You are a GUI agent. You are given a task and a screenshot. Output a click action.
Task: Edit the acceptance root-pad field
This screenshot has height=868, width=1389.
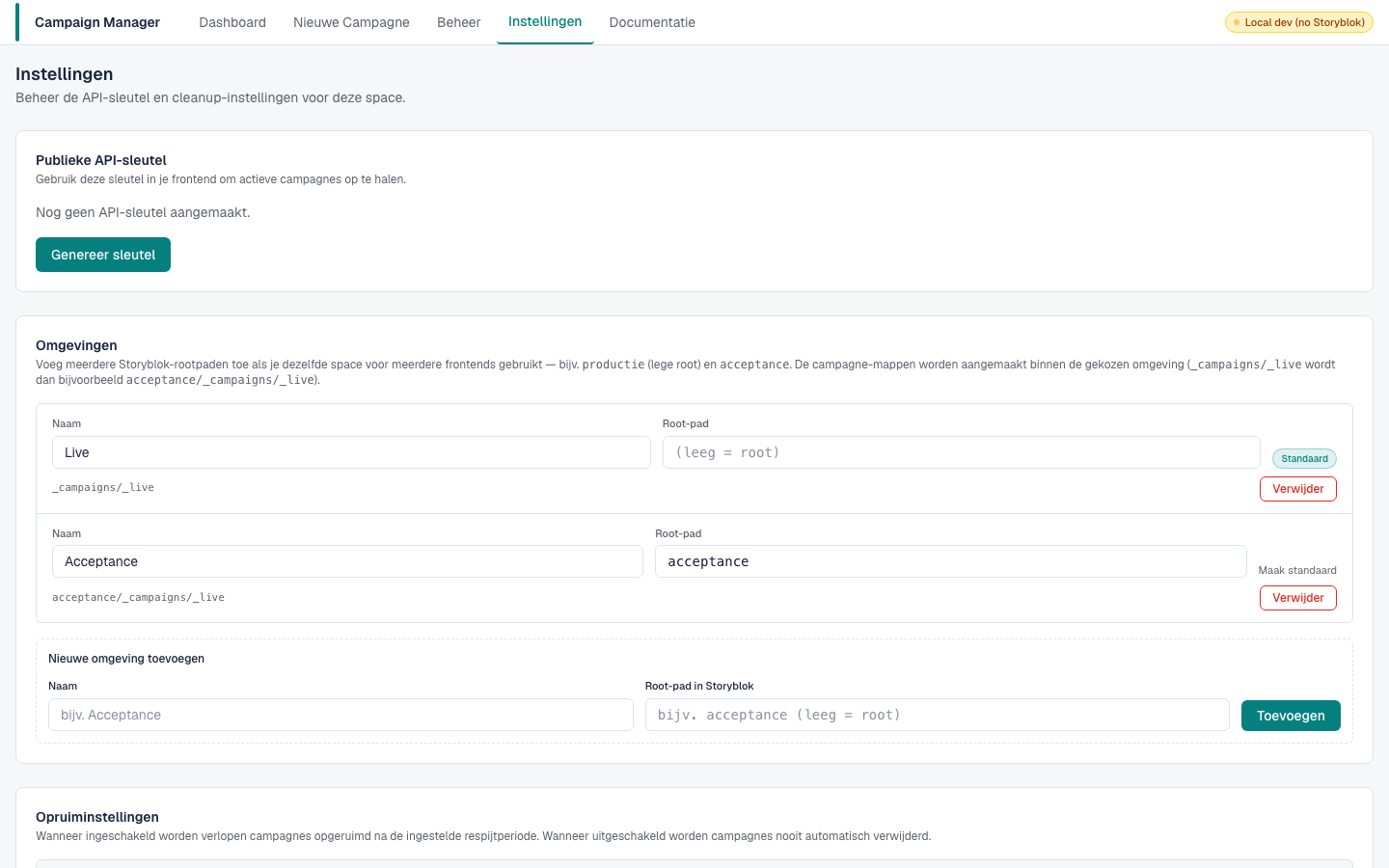(951, 561)
